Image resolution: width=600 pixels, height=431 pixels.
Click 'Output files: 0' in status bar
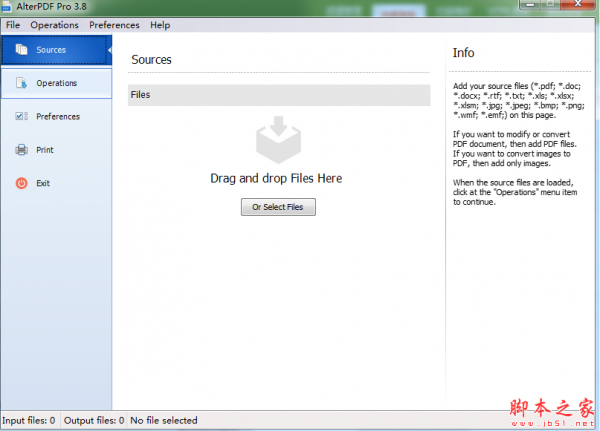coord(94,420)
